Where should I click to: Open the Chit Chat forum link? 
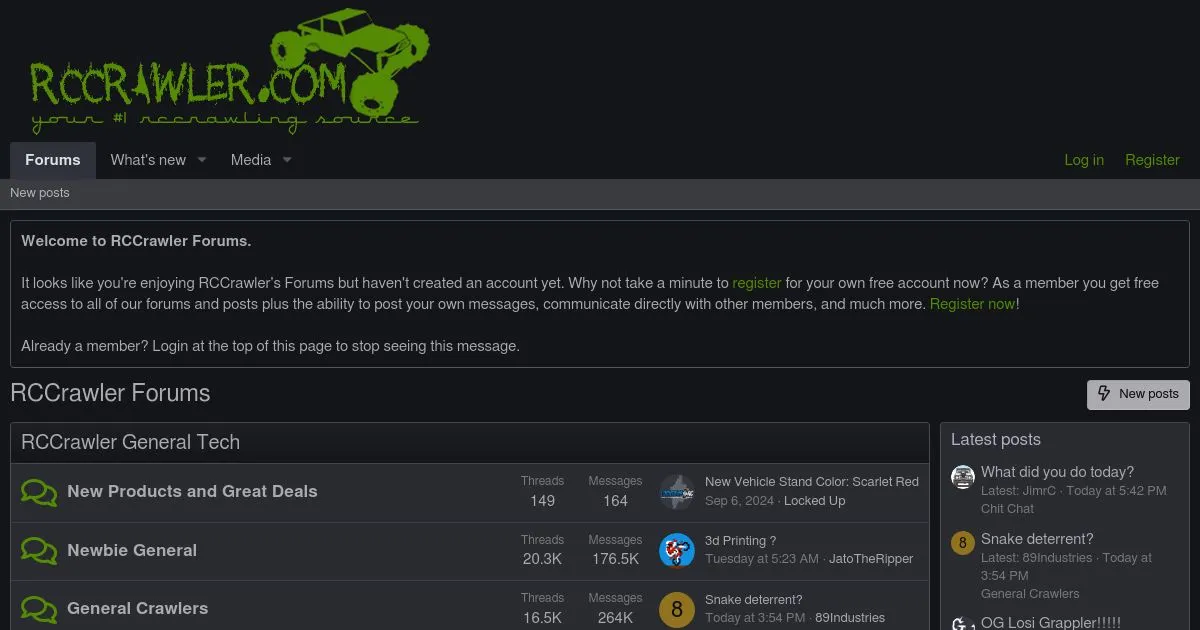(1007, 509)
